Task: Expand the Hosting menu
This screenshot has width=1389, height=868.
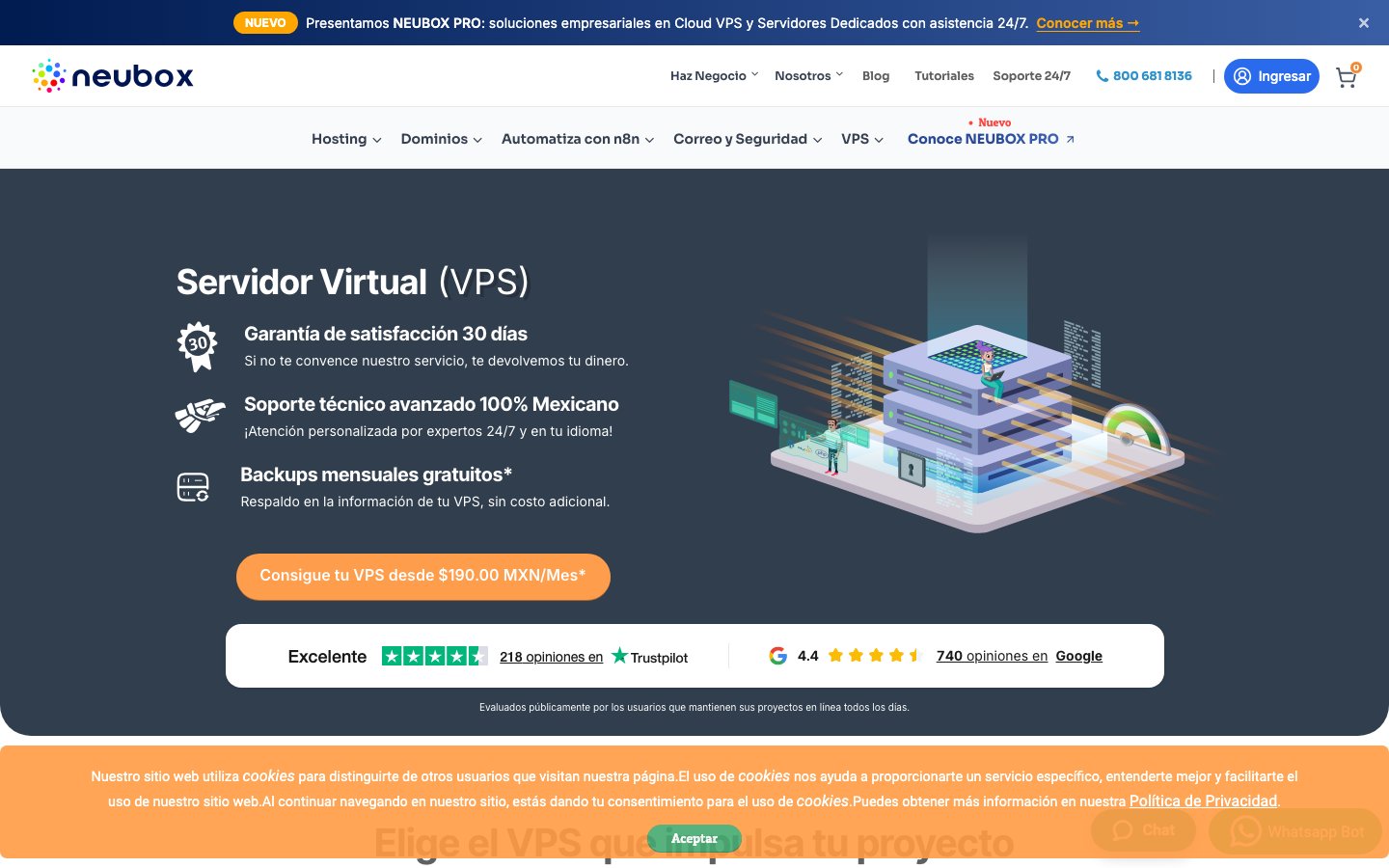Action: coord(346,139)
